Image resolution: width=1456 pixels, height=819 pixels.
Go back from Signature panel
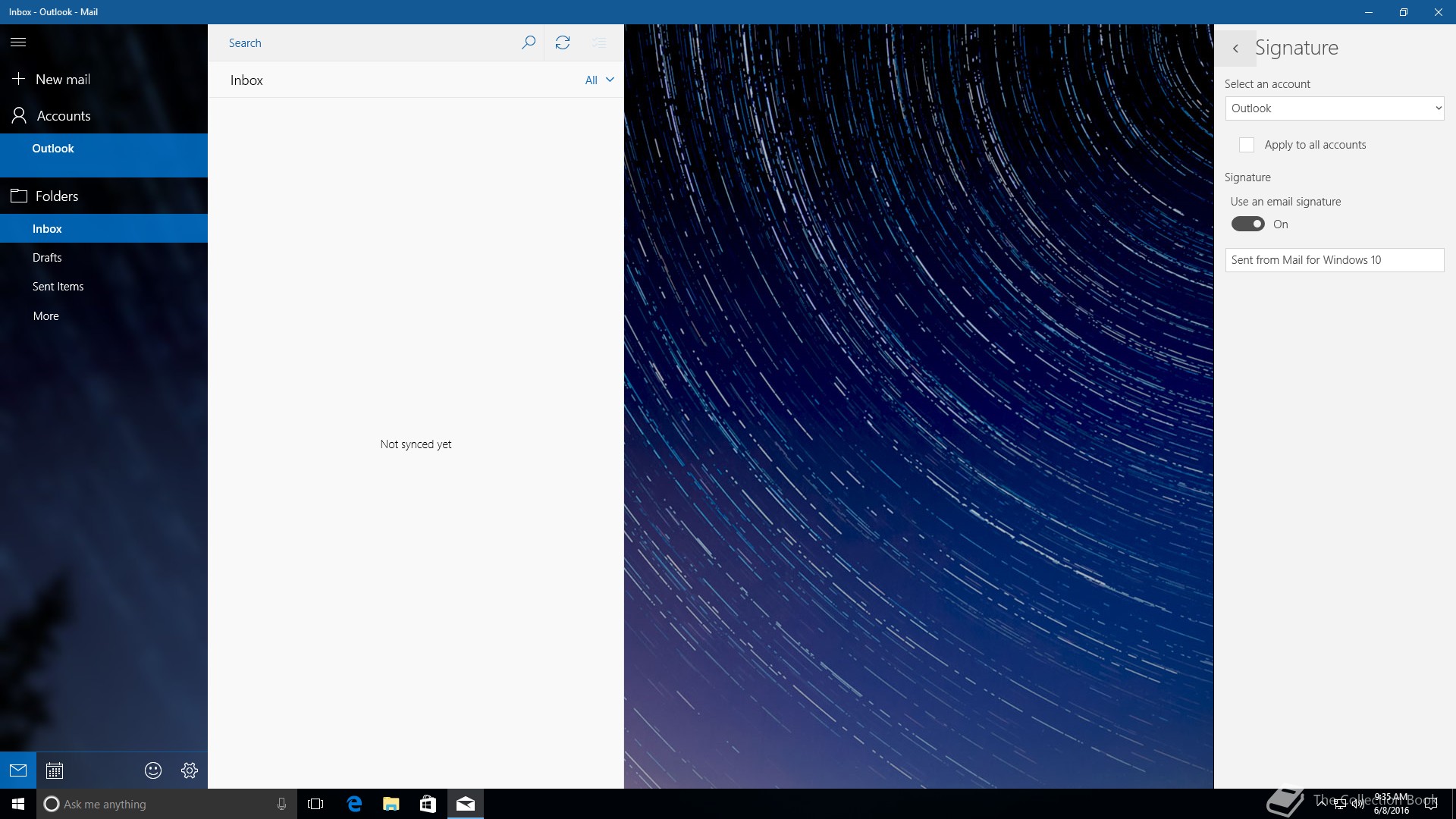click(x=1235, y=49)
